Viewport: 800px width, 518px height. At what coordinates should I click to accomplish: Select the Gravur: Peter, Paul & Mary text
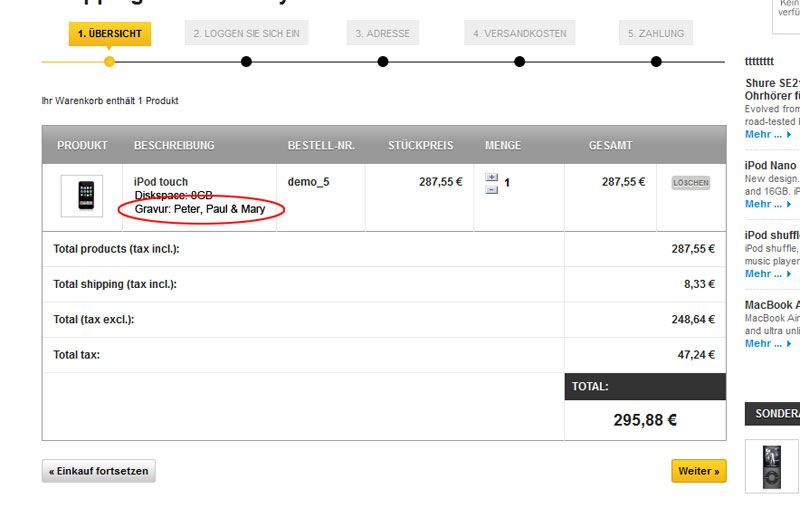pos(200,209)
